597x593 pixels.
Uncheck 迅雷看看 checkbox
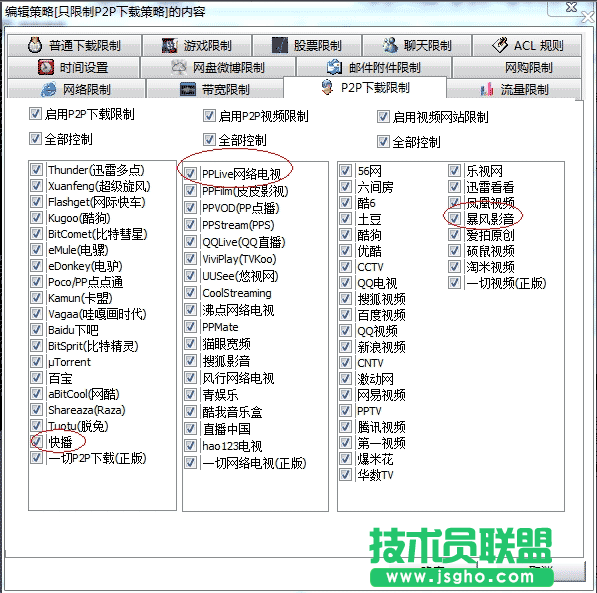(454, 187)
